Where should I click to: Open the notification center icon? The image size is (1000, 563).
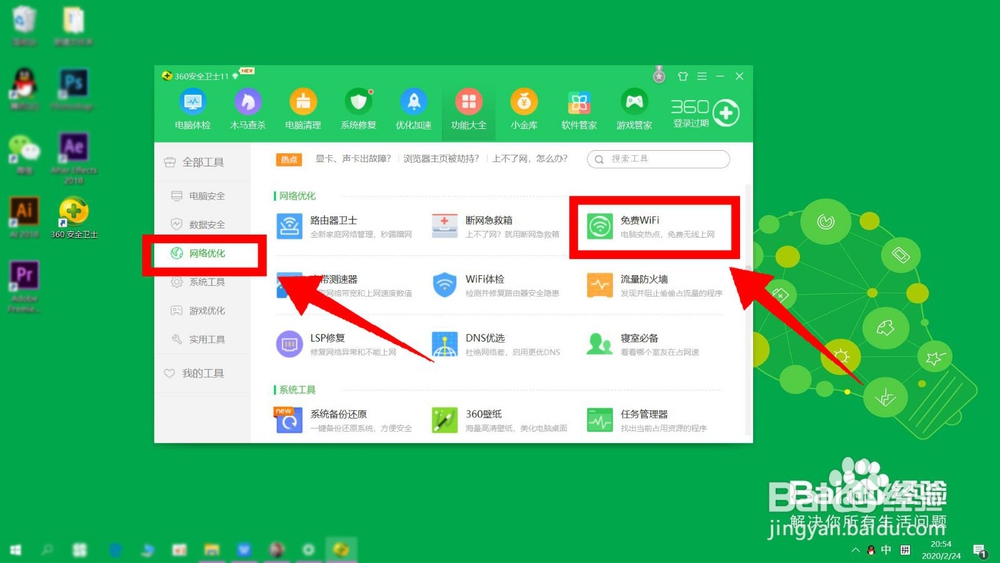980,550
